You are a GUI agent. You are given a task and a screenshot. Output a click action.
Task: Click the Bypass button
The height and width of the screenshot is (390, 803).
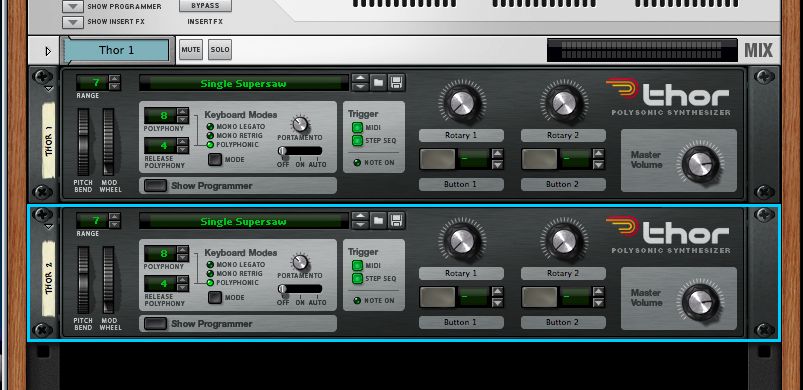click(205, 6)
